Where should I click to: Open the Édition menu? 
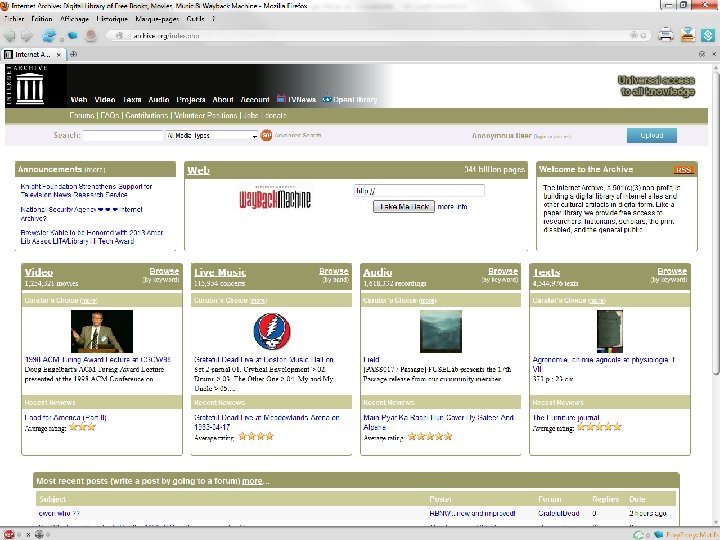42,19
